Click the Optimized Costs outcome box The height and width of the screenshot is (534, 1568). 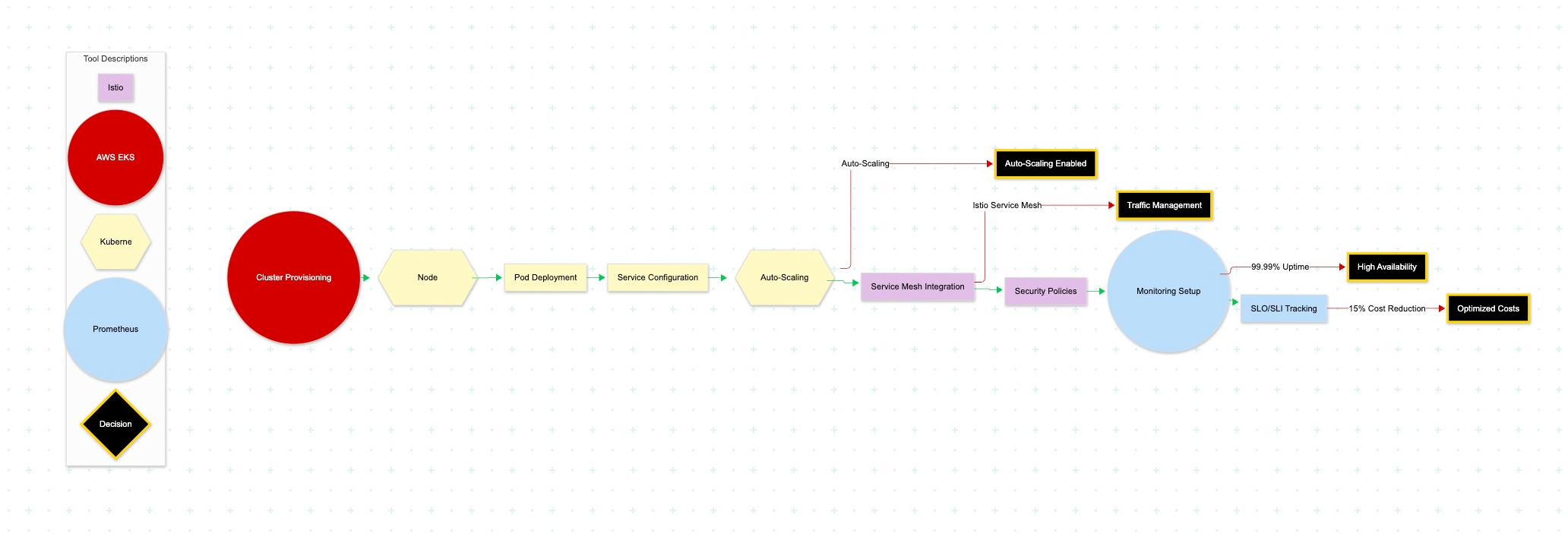pos(1487,308)
